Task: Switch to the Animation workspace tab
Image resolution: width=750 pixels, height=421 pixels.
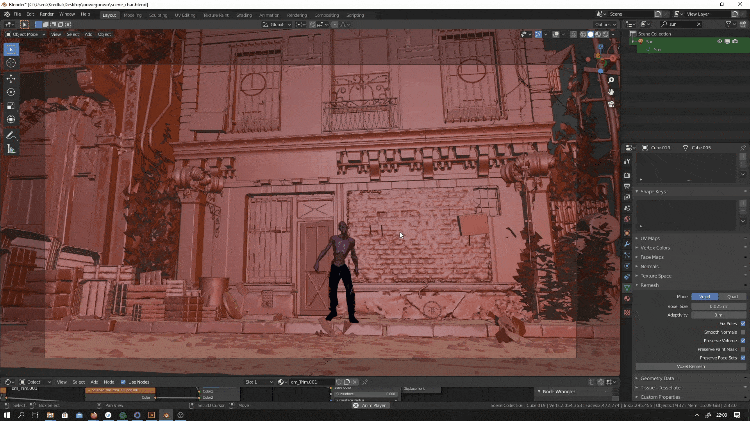Action: [269, 15]
